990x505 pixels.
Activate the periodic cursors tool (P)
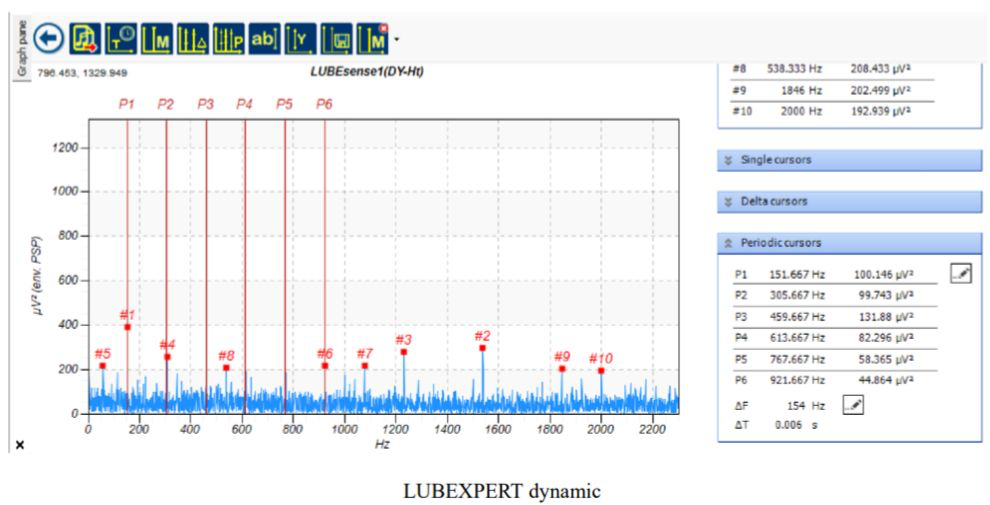[229, 39]
